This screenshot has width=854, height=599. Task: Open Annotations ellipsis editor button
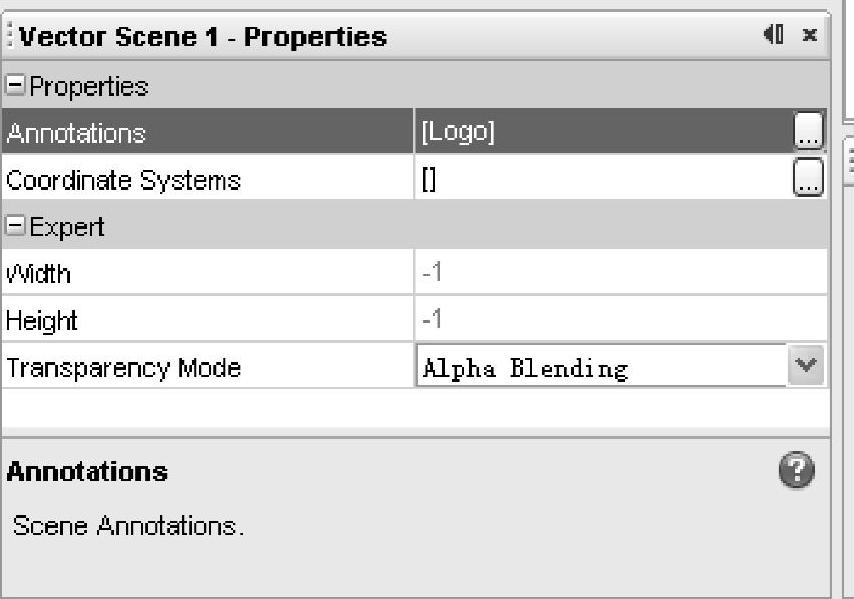click(x=808, y=132)
